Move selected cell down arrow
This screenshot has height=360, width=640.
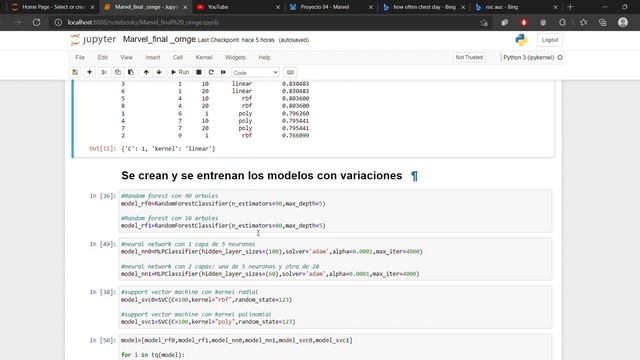click(159, 72)
